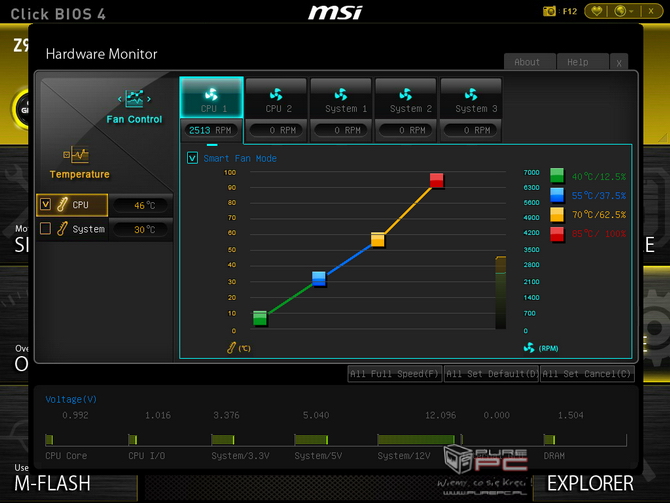
Task: Click All Set Cancel(C) button
Action: point(587,374)
